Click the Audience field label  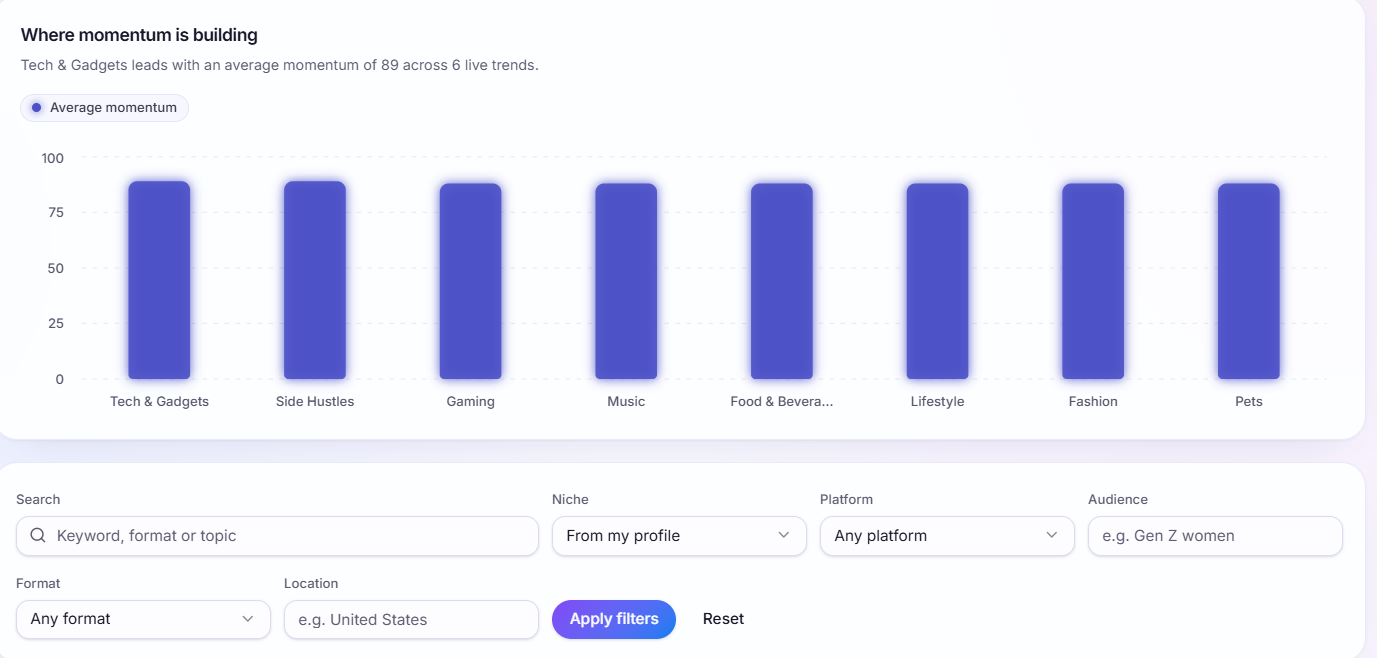tap(1118, 500)
